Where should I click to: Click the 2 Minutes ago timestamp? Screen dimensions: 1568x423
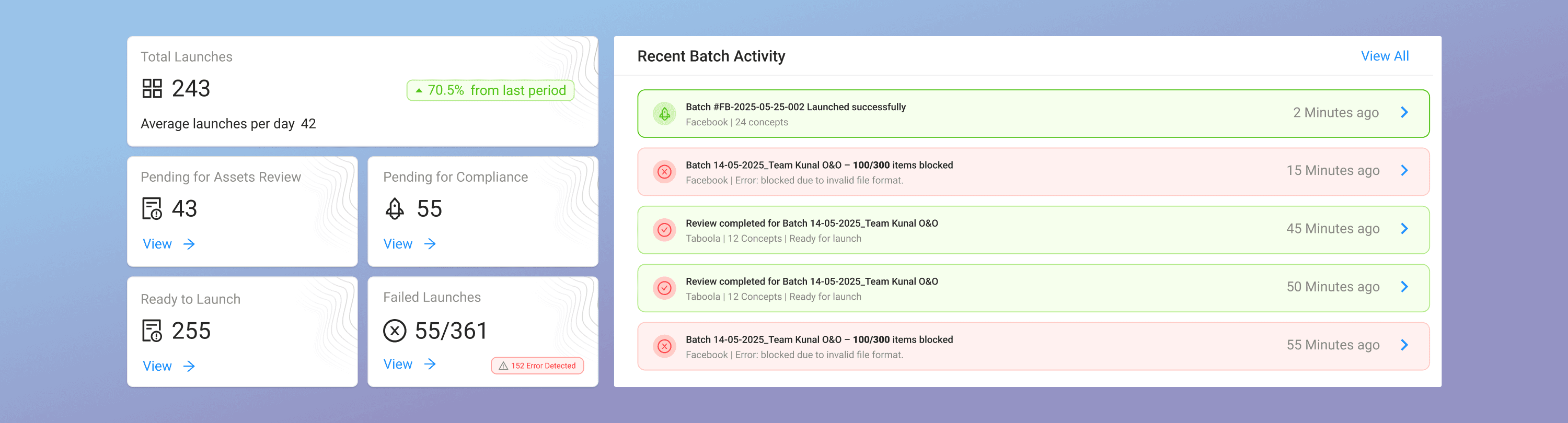1335,112
